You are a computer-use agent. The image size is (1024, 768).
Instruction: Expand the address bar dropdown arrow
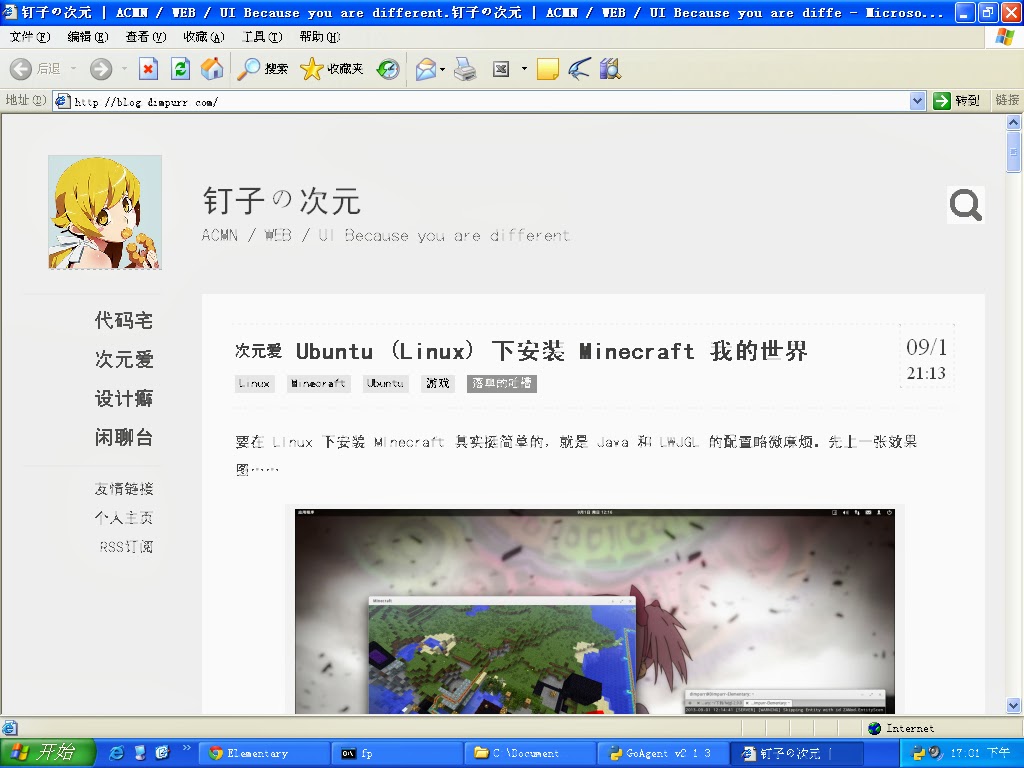pos(918,101)
